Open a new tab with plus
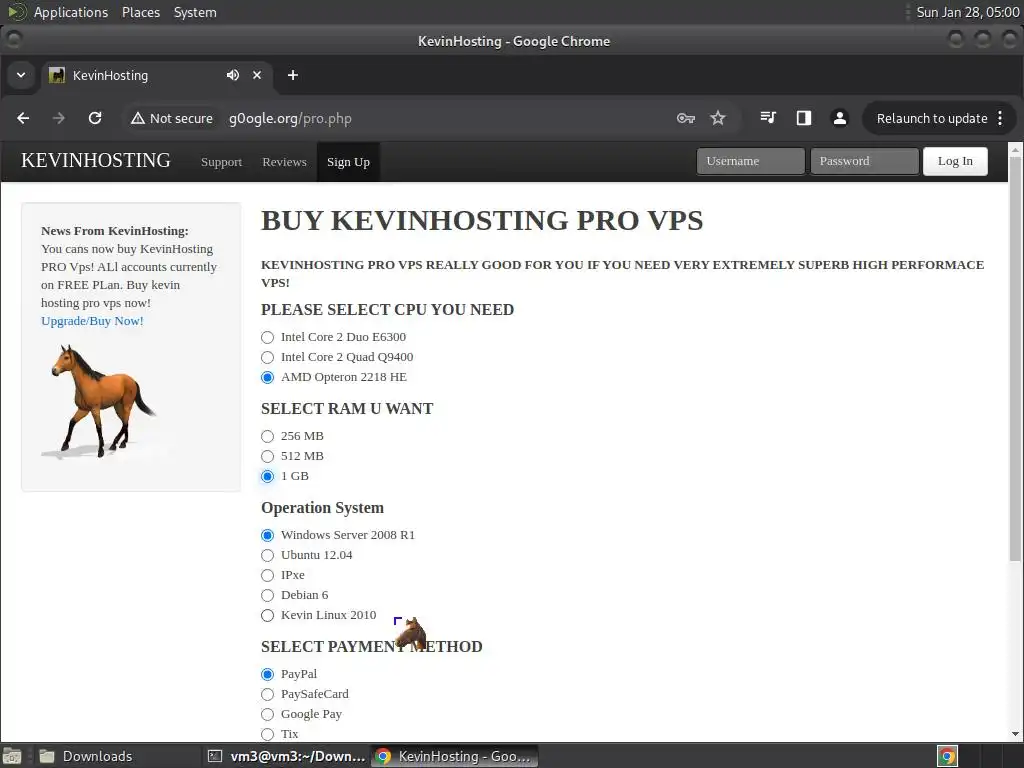The height and width of the screenshot is (768, 1024). point(293,75)
